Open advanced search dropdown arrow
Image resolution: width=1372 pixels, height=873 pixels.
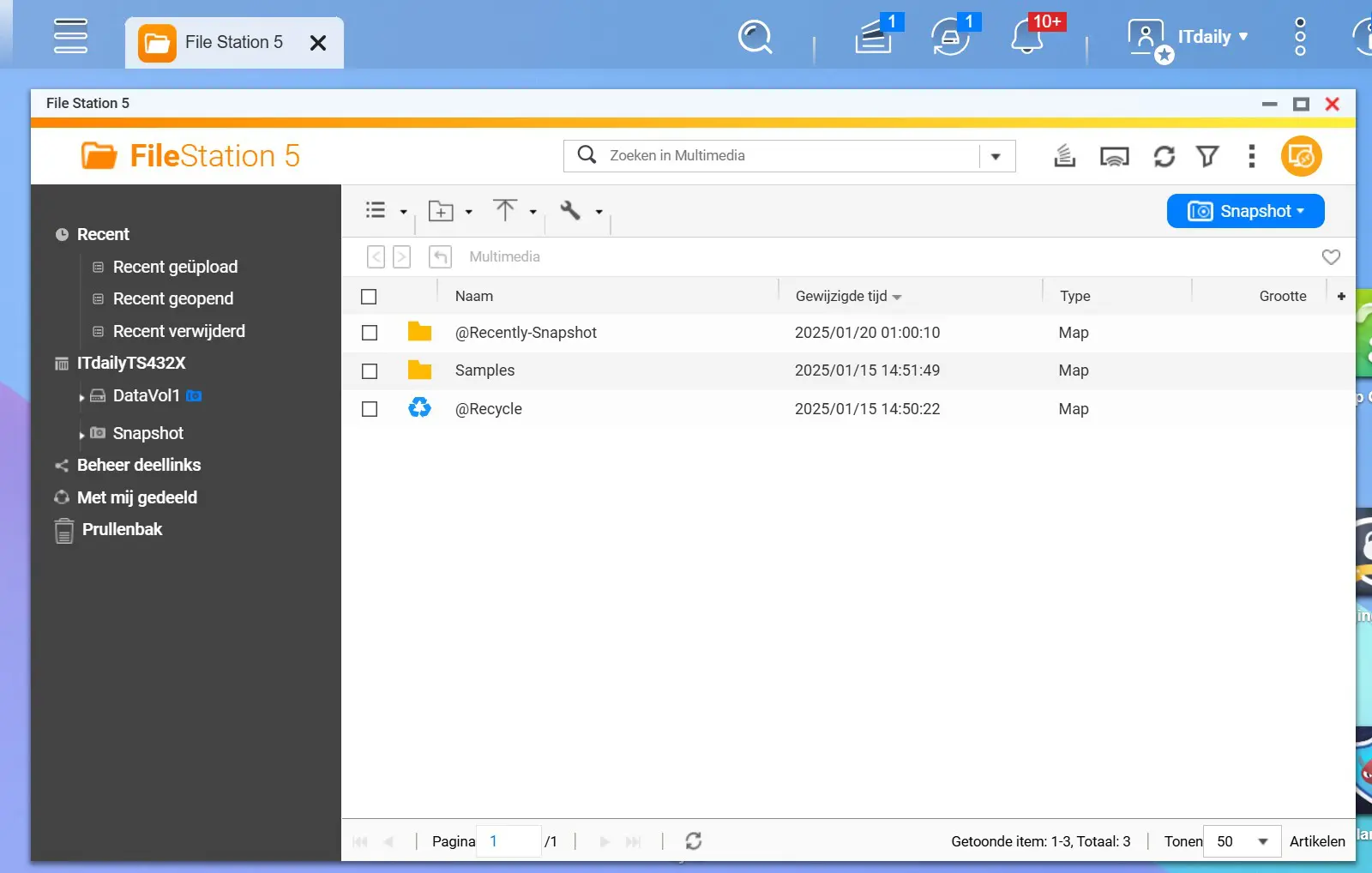click(996, 156)
